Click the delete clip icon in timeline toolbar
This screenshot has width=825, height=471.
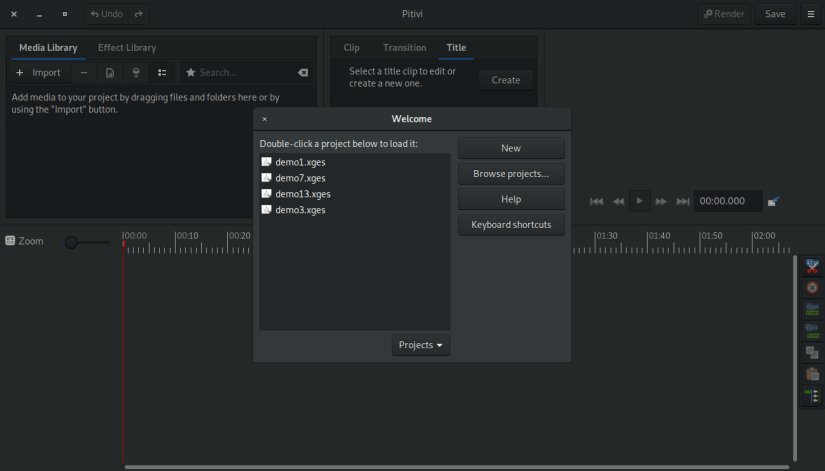(x=812, y=288)
